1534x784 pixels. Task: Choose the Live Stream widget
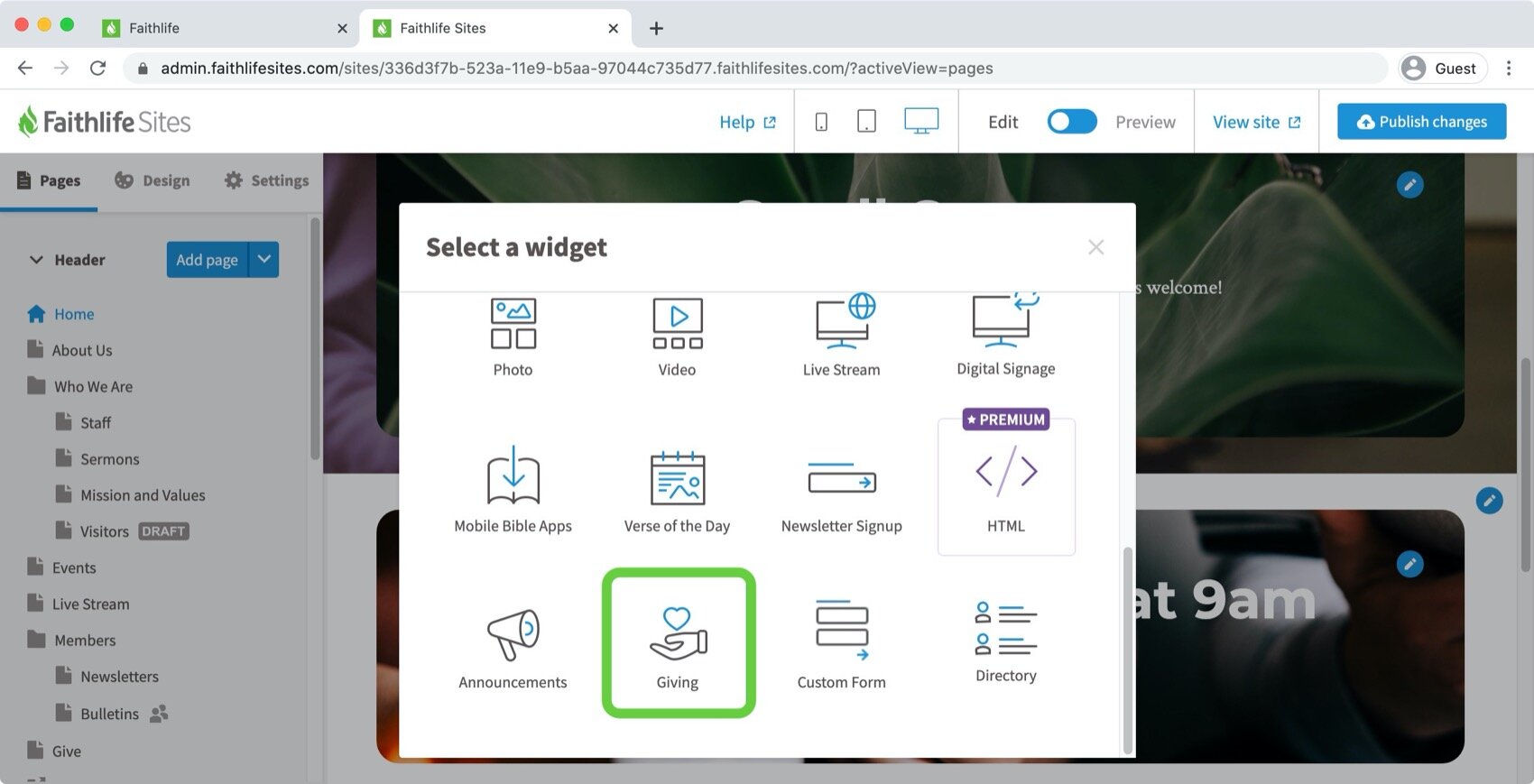pos(841,337)
